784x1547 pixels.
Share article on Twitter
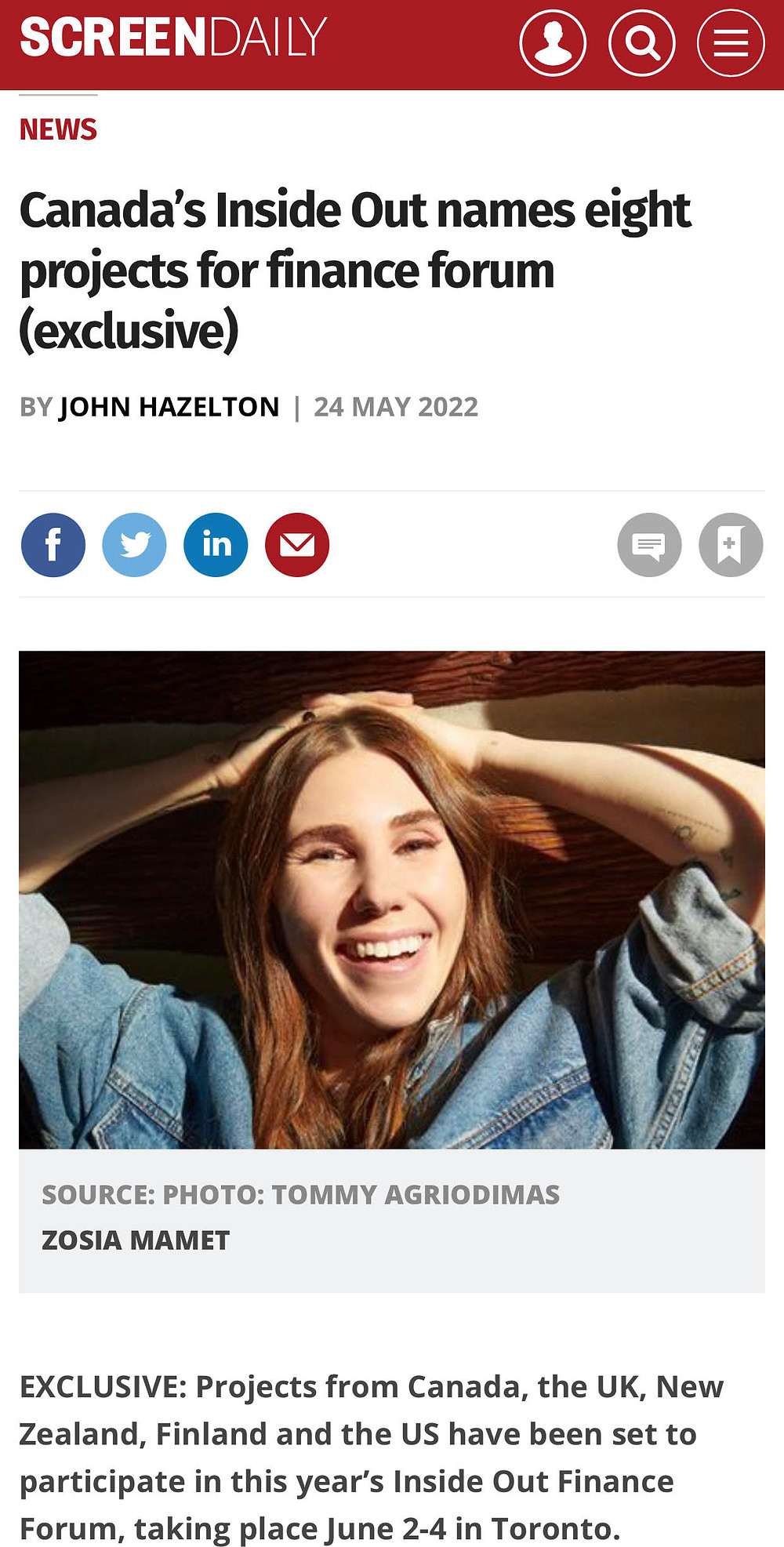pyautogui.click(x=134, y=545)
